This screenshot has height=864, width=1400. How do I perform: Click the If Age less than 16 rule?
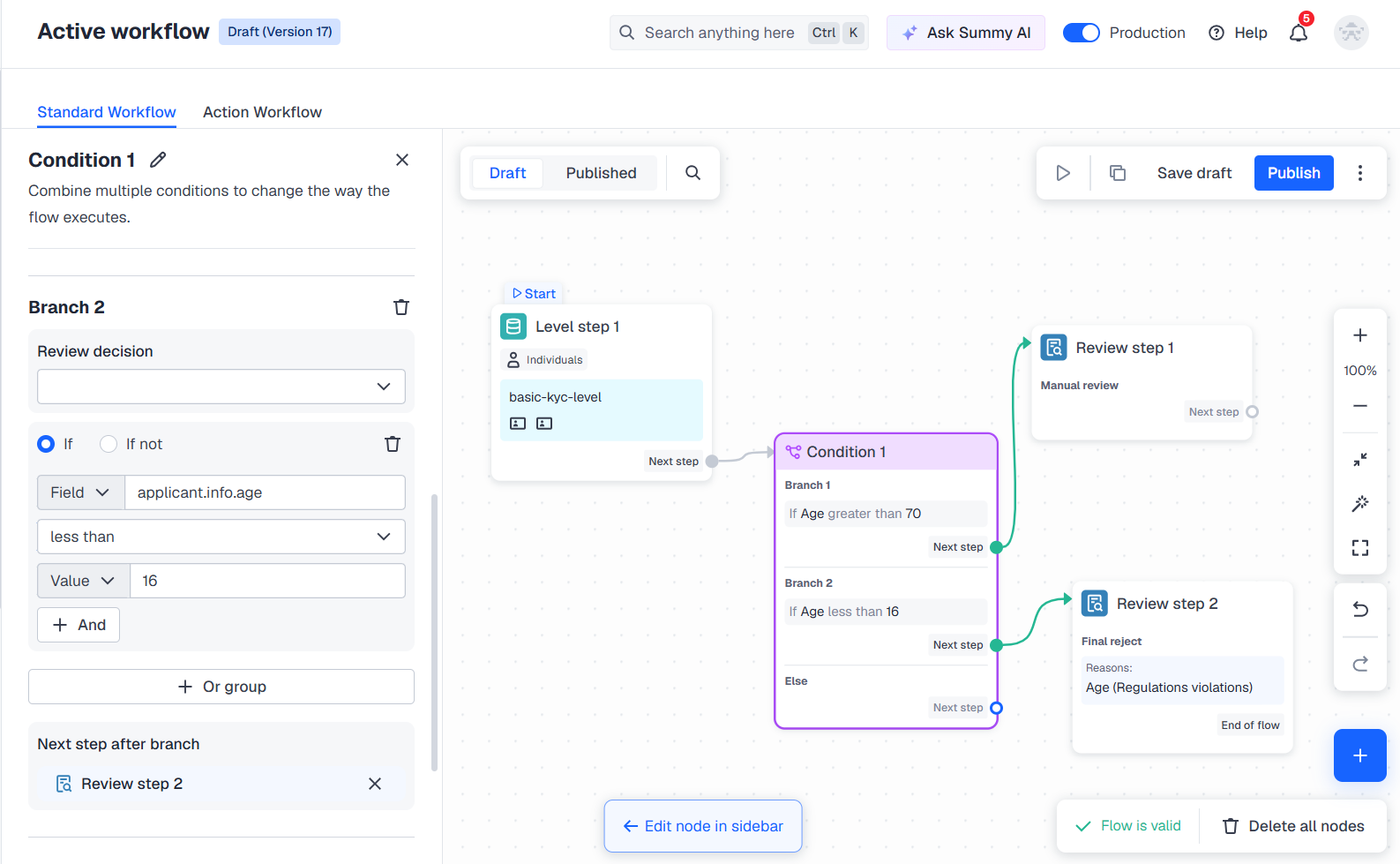coord(886,612)
